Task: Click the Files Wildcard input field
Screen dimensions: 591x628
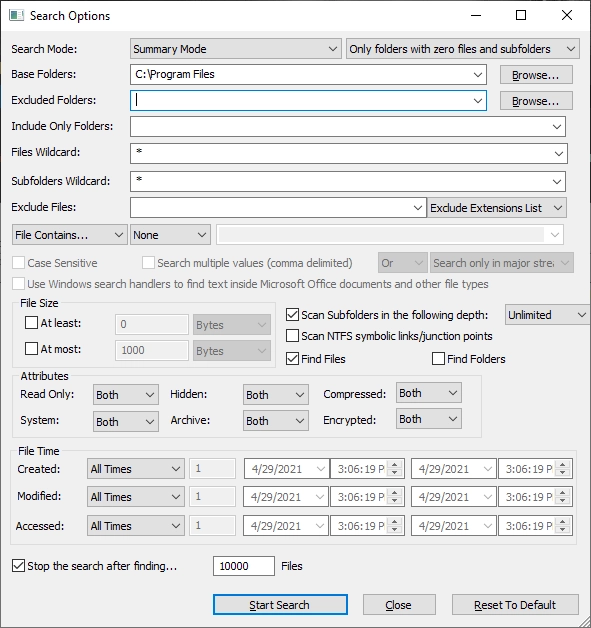Action: (x=348, y=153)
